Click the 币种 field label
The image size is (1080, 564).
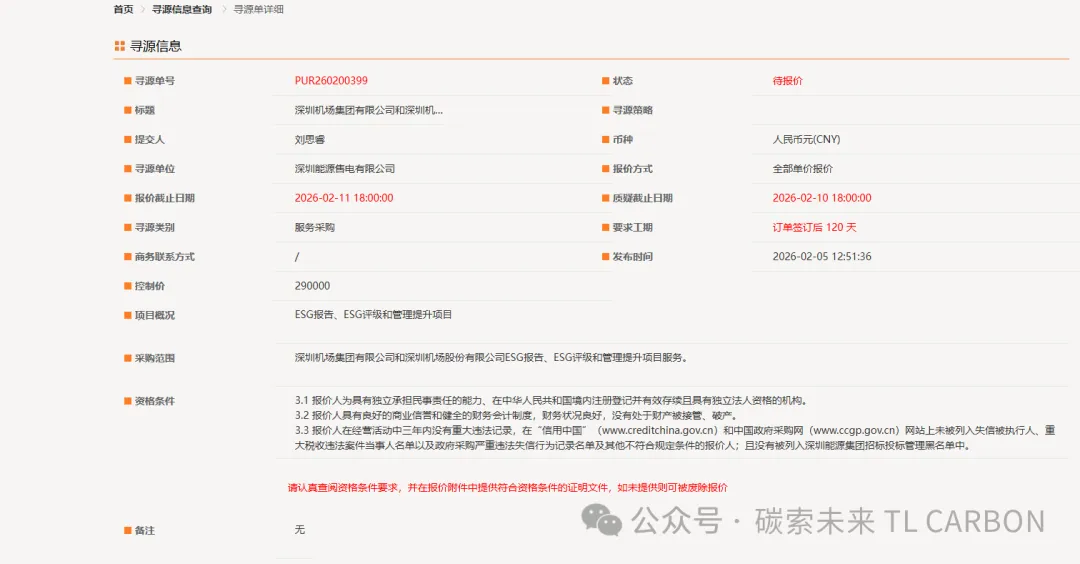(x=623, y=139)
